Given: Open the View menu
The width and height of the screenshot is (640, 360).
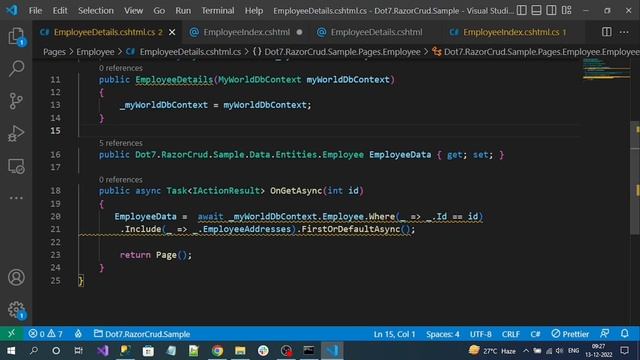Looking at the screenshot, I should coord(133,11).
